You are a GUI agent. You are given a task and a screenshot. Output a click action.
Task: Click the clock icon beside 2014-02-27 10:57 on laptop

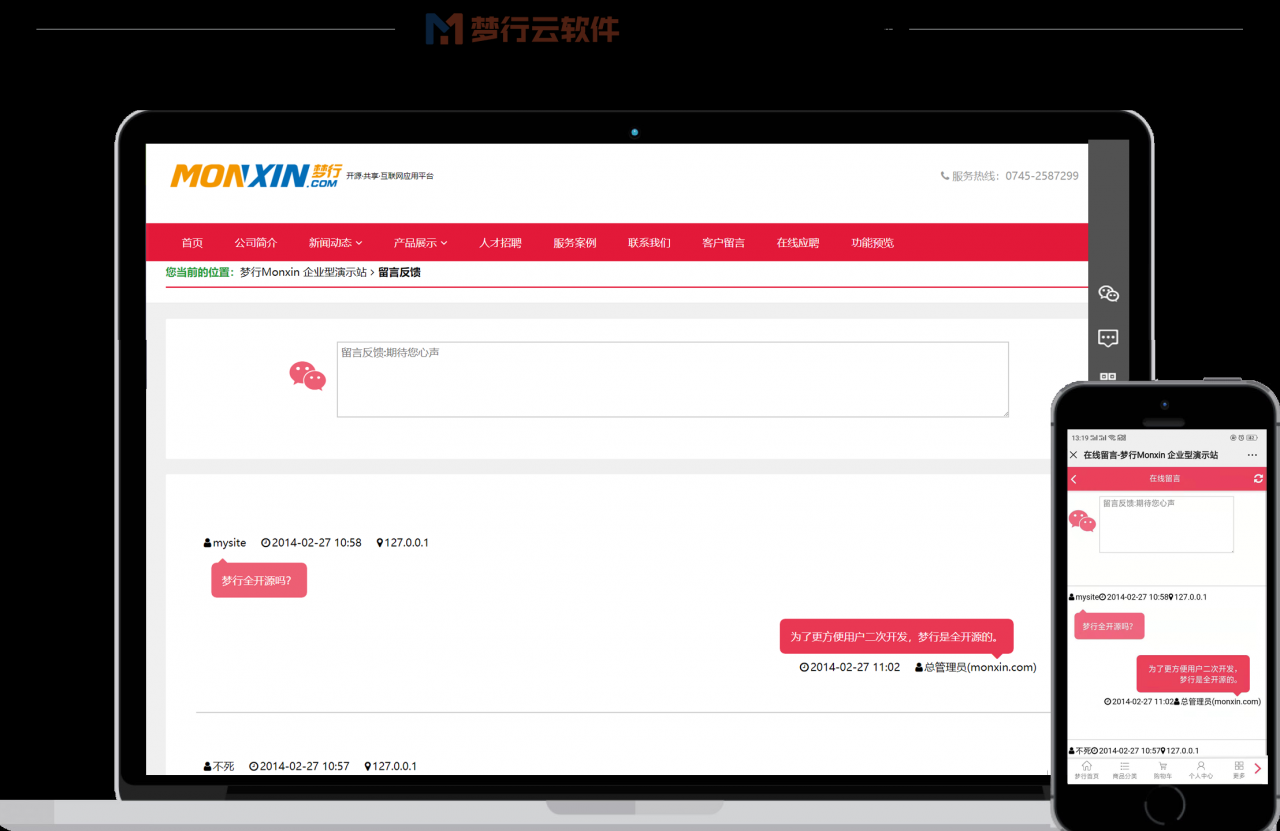(254, 766)
